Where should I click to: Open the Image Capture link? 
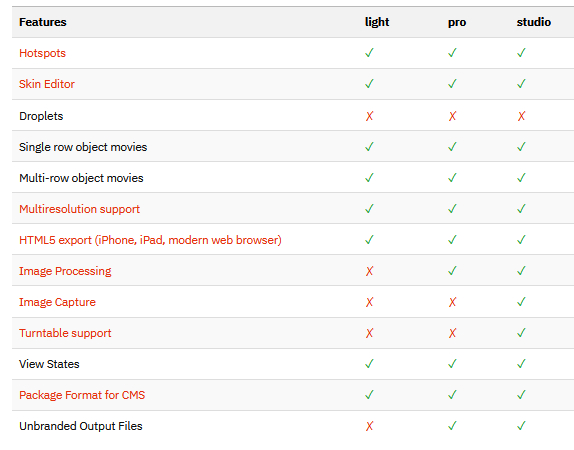pos(57,302)
